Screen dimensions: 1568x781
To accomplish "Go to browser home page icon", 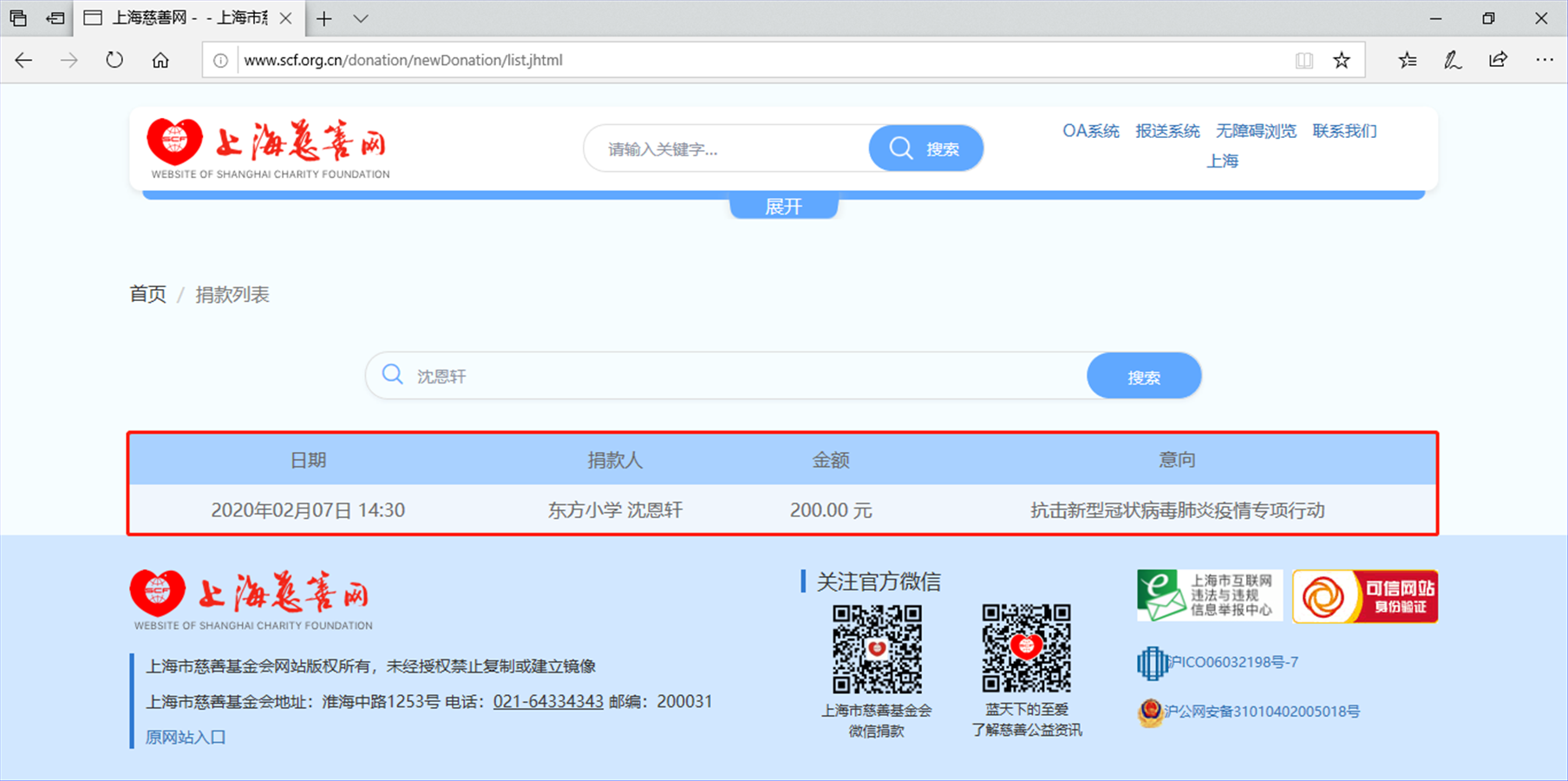I will coord(160,60).
